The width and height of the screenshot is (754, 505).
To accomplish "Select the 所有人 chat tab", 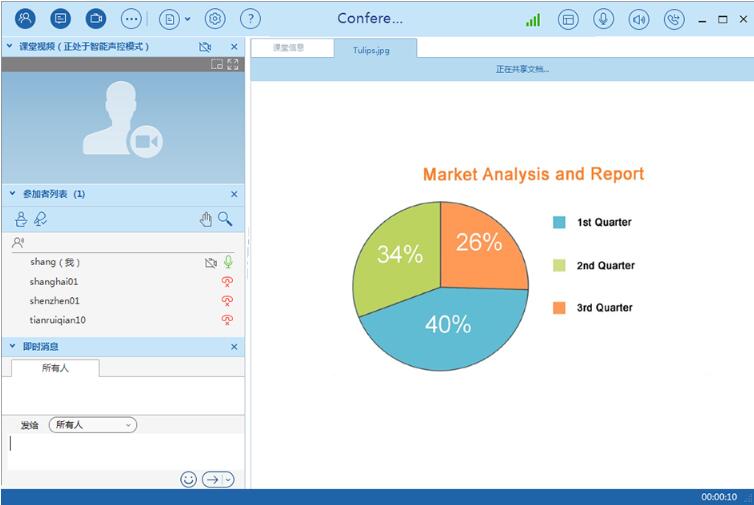I will coord(55,368).
